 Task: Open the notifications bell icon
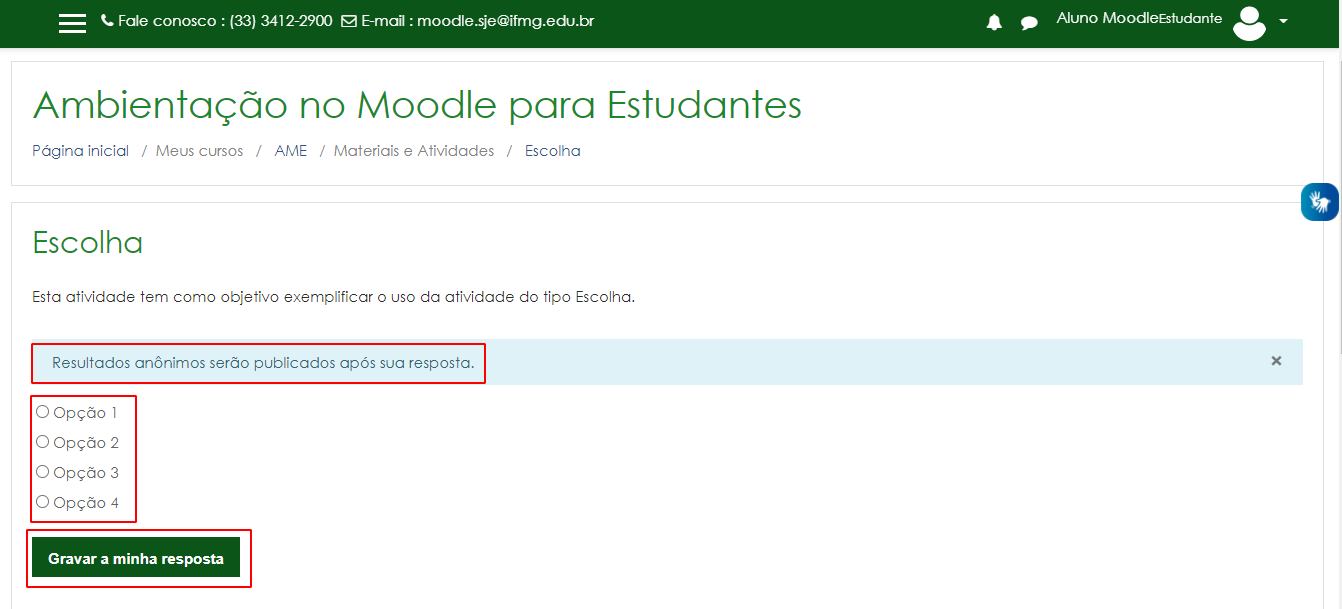tap(994, 22)
